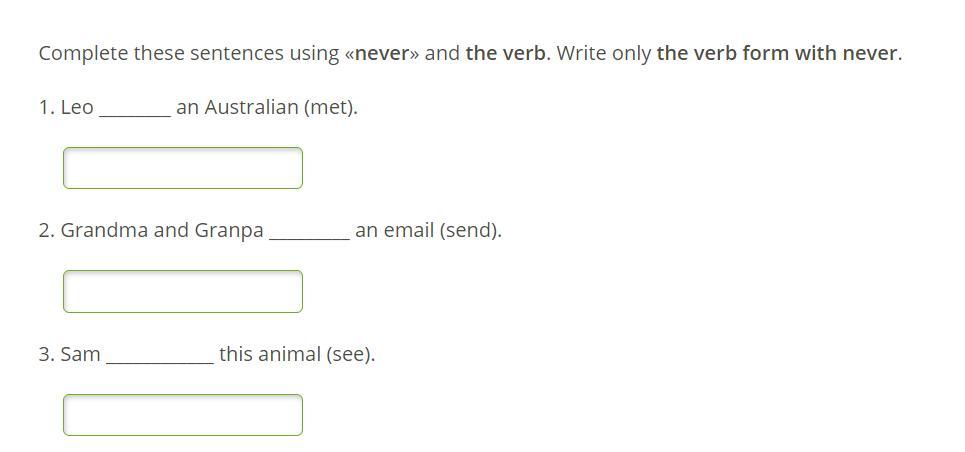This screenshot has width=965, height=452.
Task: Select the answer box below the Sam sentence
Action: tap(183, 415)
